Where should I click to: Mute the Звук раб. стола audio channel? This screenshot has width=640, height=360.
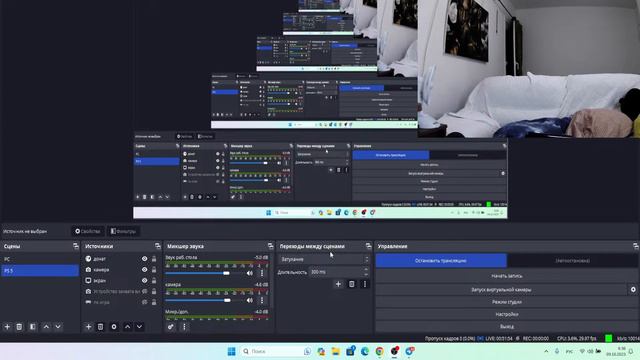click(250, 273)
